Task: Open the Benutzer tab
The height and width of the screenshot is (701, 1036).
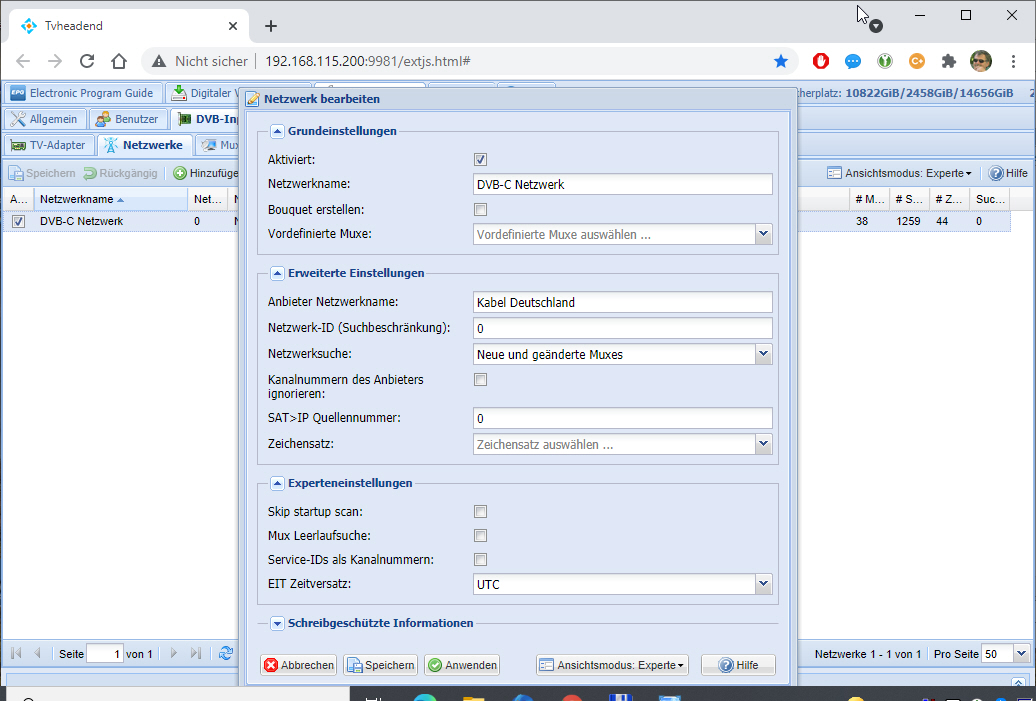Action: tap(128, 119)
